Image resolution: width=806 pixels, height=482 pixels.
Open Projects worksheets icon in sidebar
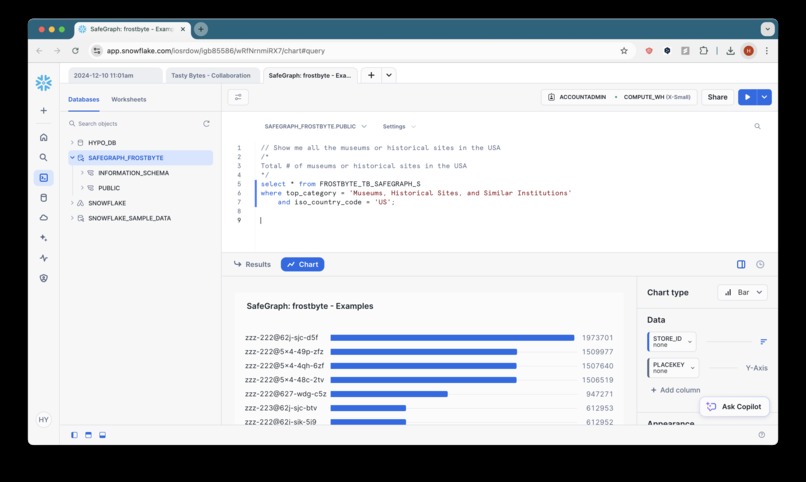[x=44, y=177]
